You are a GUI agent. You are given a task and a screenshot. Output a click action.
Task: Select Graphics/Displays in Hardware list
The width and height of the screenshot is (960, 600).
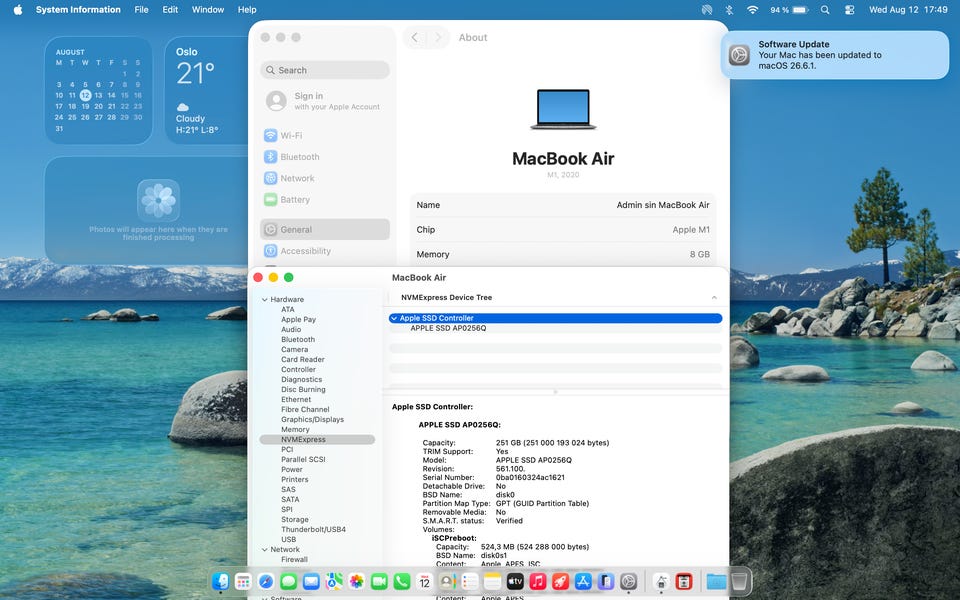click(x=312, y=419)
